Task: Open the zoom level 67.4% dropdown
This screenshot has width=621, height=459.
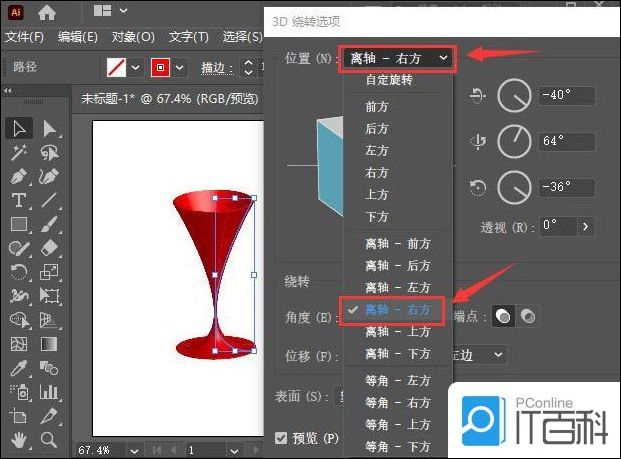Action: 135,451
